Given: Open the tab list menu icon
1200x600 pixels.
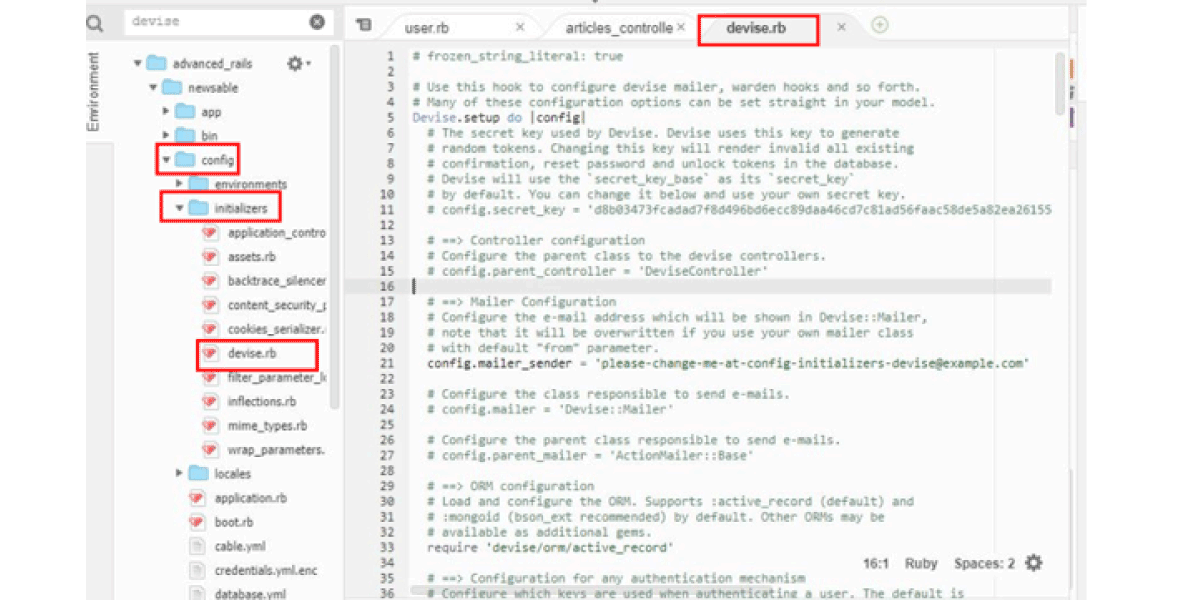Looking at the screenshot, I should [364, 26].
